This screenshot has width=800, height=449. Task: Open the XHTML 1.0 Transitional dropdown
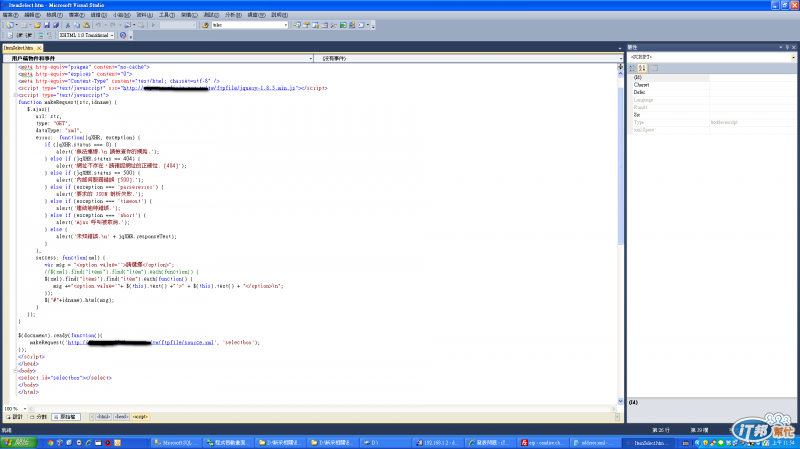[112, 35]
